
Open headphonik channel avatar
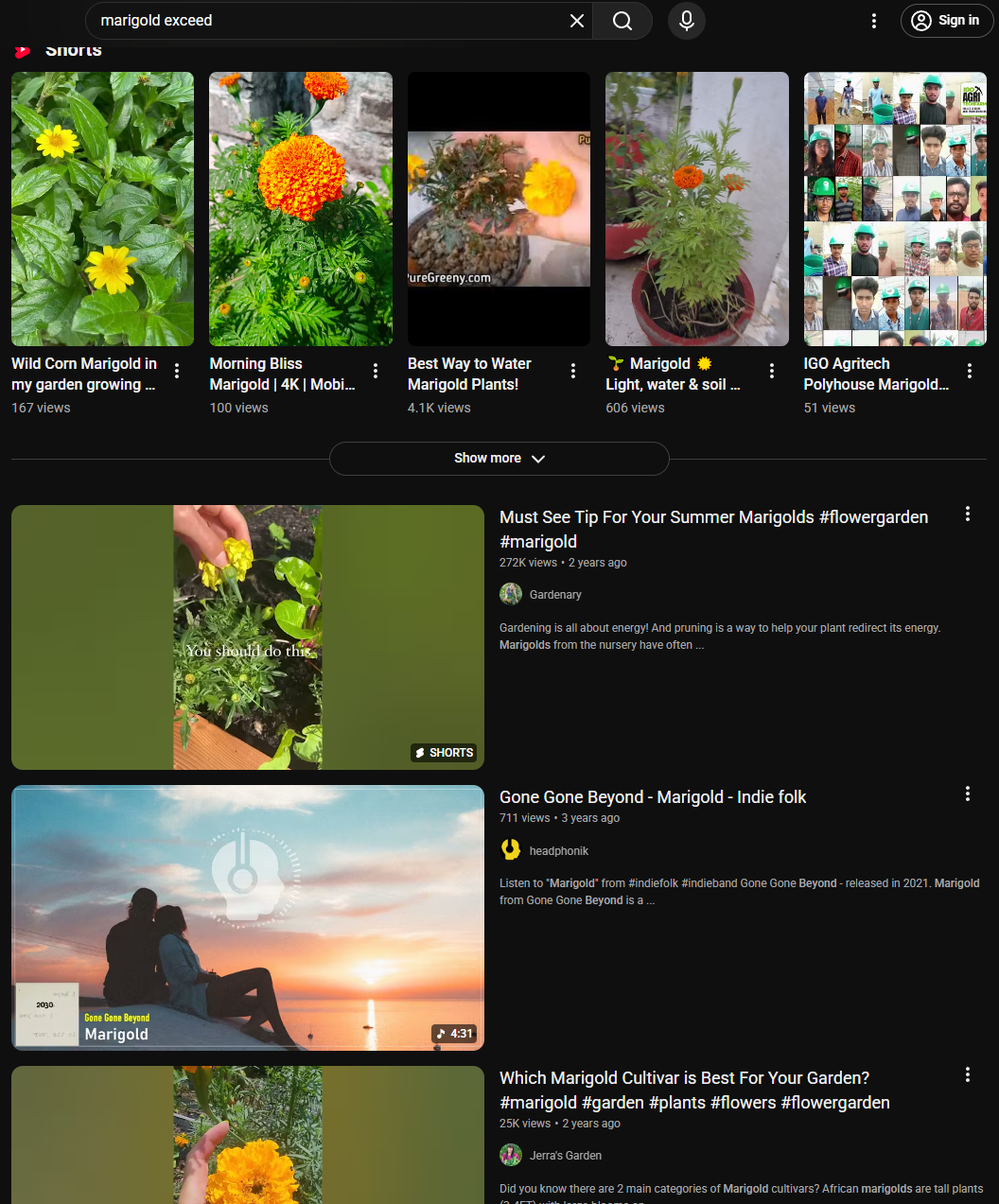[511, 850]
